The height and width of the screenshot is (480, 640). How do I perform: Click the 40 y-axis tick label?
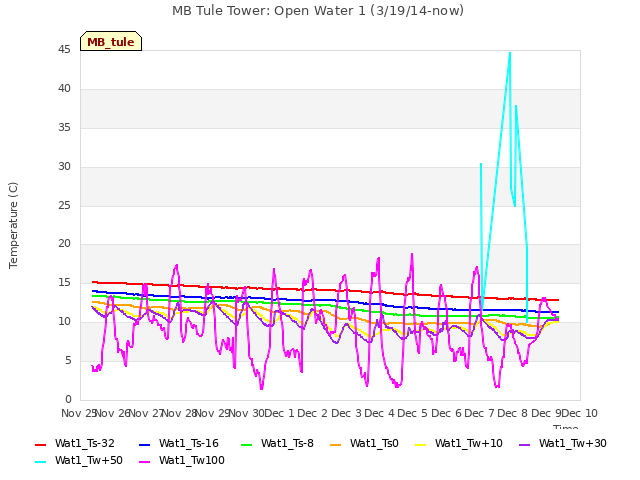pos(64,89)
